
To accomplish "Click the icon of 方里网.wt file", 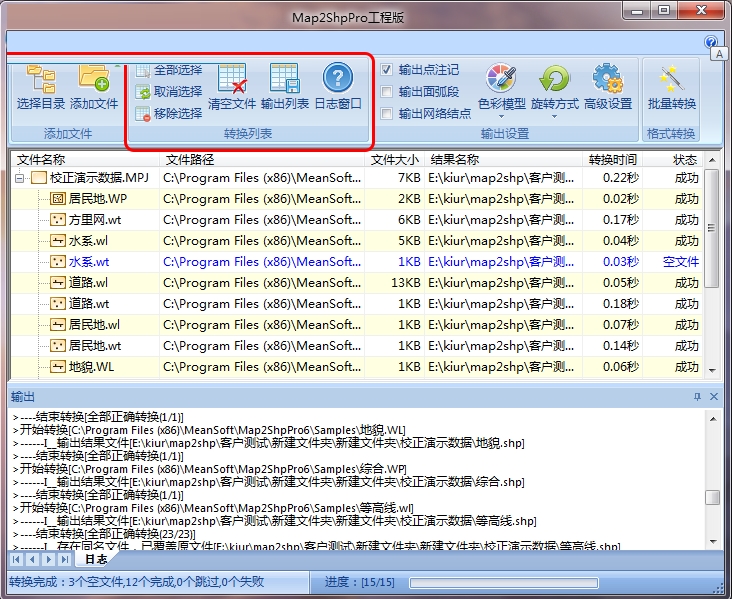I will click(x=58, y=220).
